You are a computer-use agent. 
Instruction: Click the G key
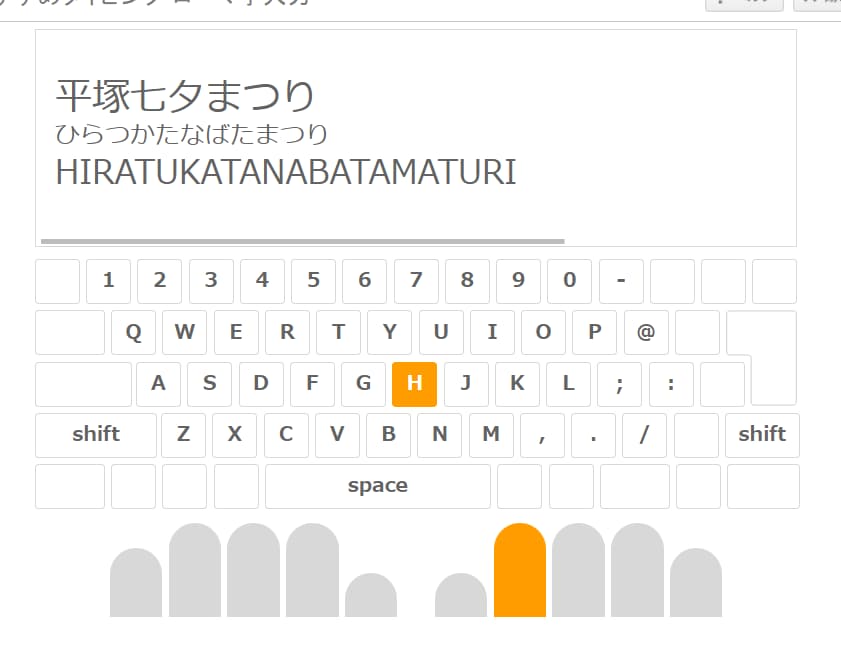tap(363, 384)
